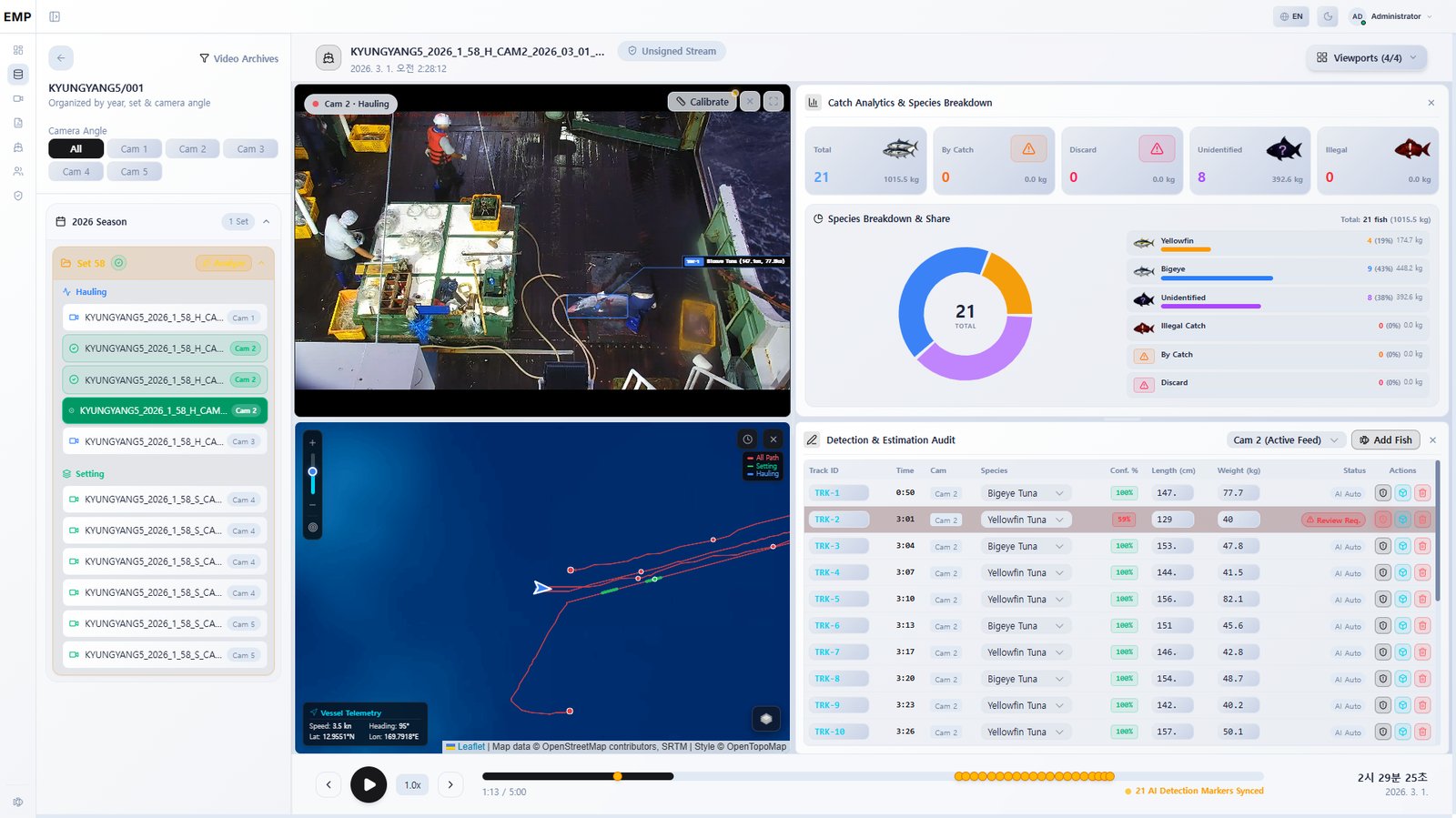Image resolution: width=1456 pixels, height=818 pixels.
Task: Toggle dark mode moon icon
Action: [x=1328, y=16]
